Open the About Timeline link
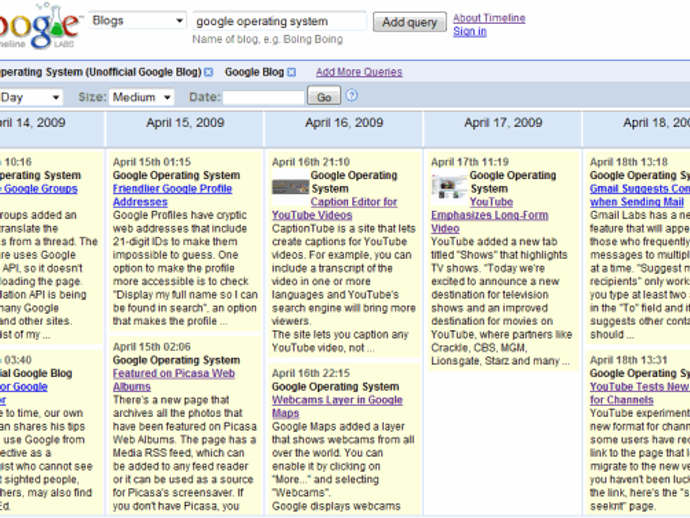Image resolution: width=690 pixels, height=518 pixels. (x=489, y=18)
